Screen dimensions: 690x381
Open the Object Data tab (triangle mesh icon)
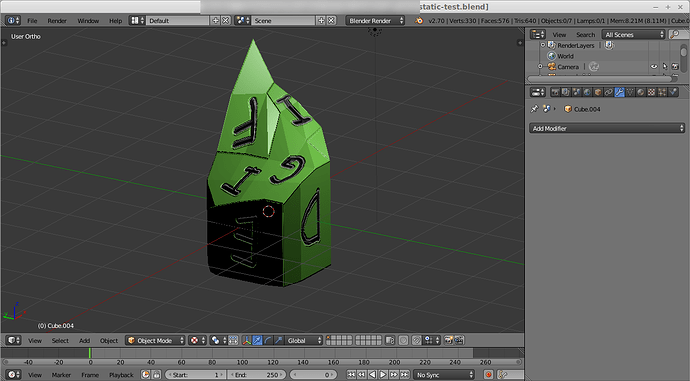(x=630, y=92)
